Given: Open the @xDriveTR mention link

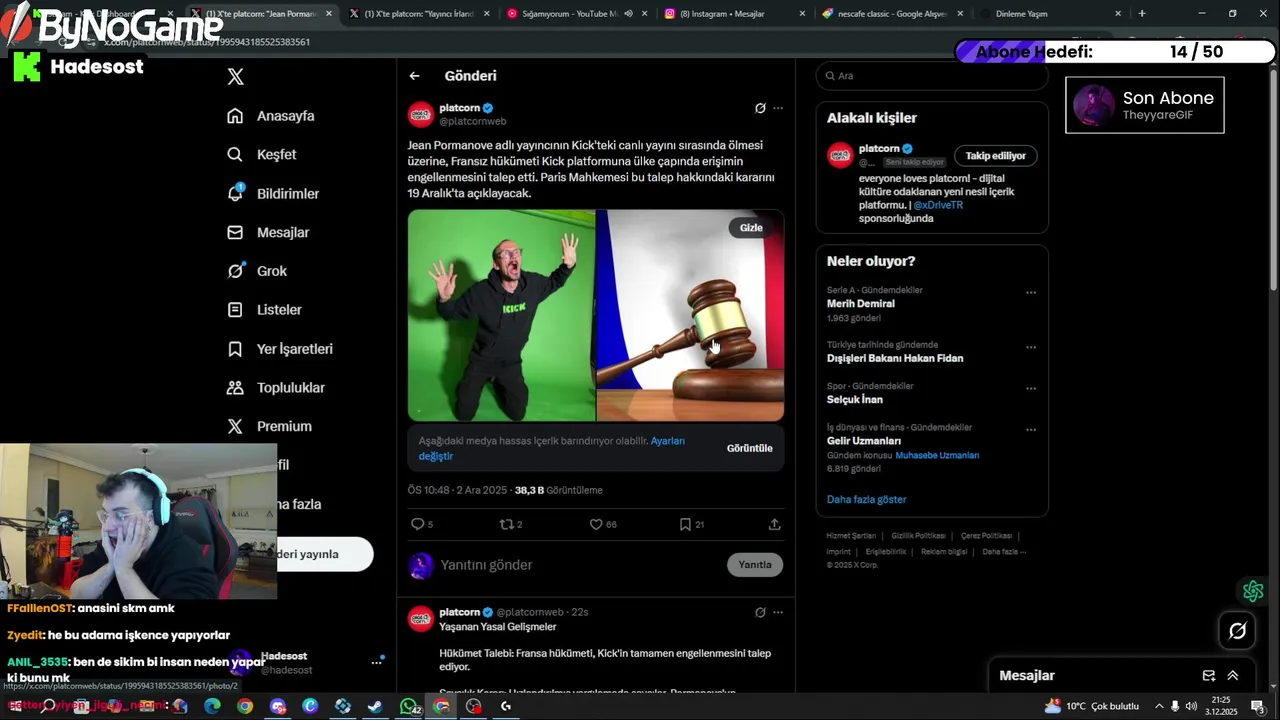Looking at the screenshot, I should [938, 205].
